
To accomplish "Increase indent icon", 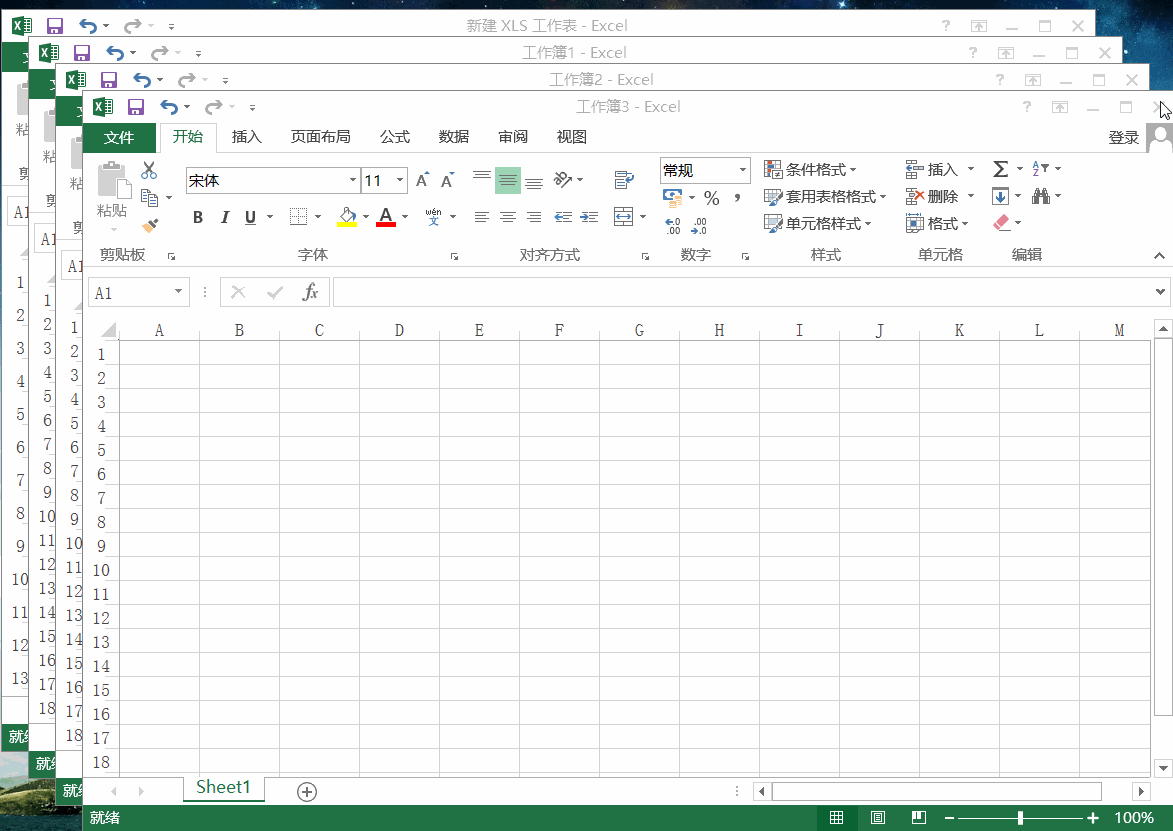I will [x=589, y=217].
